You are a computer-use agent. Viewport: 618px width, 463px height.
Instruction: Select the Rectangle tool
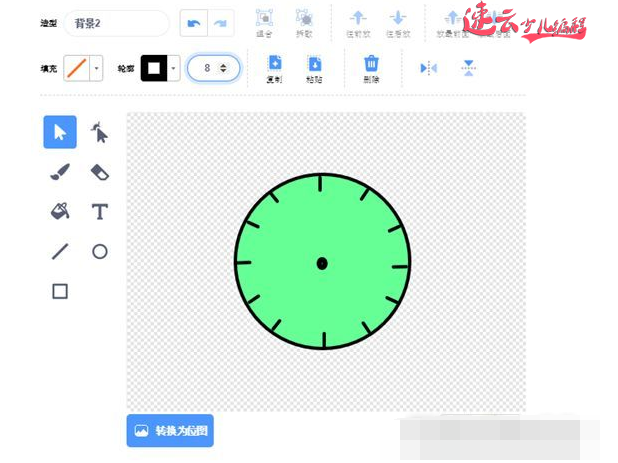point(60,291)
